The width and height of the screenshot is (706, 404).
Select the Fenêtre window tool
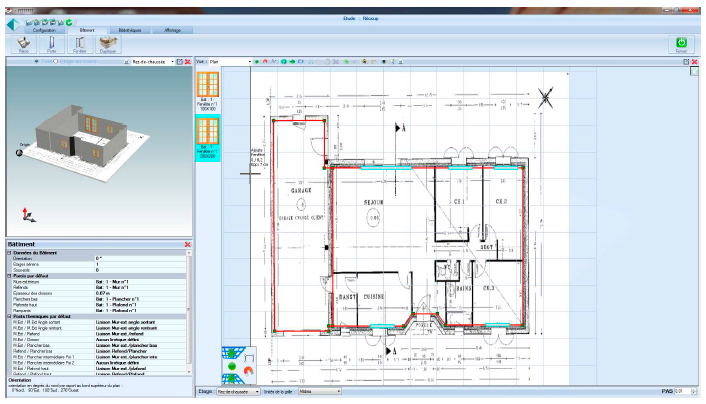pyautogui.click(x=80, y=44)
